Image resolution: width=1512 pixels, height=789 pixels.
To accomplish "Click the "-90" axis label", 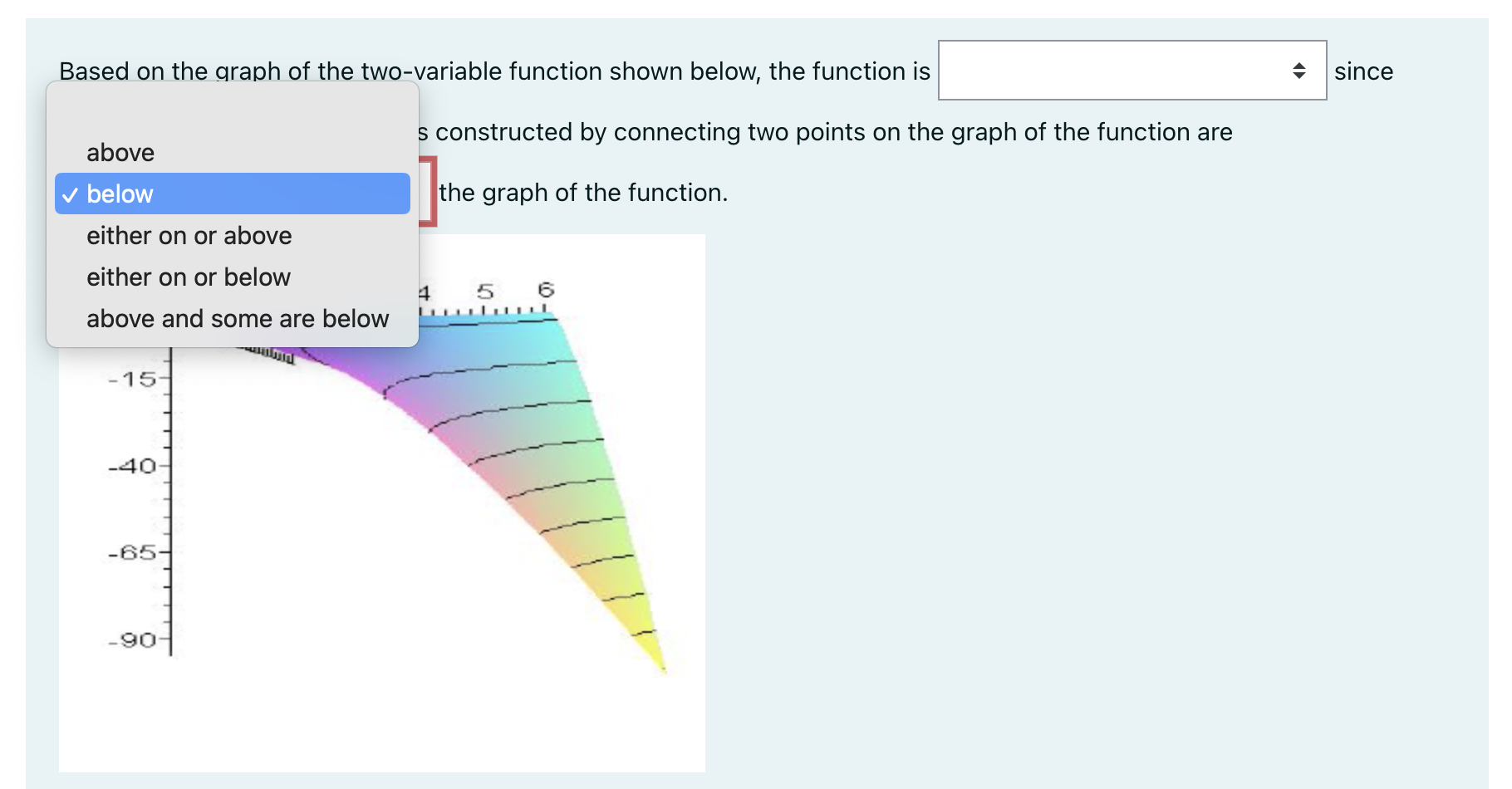I will [133, 640].
